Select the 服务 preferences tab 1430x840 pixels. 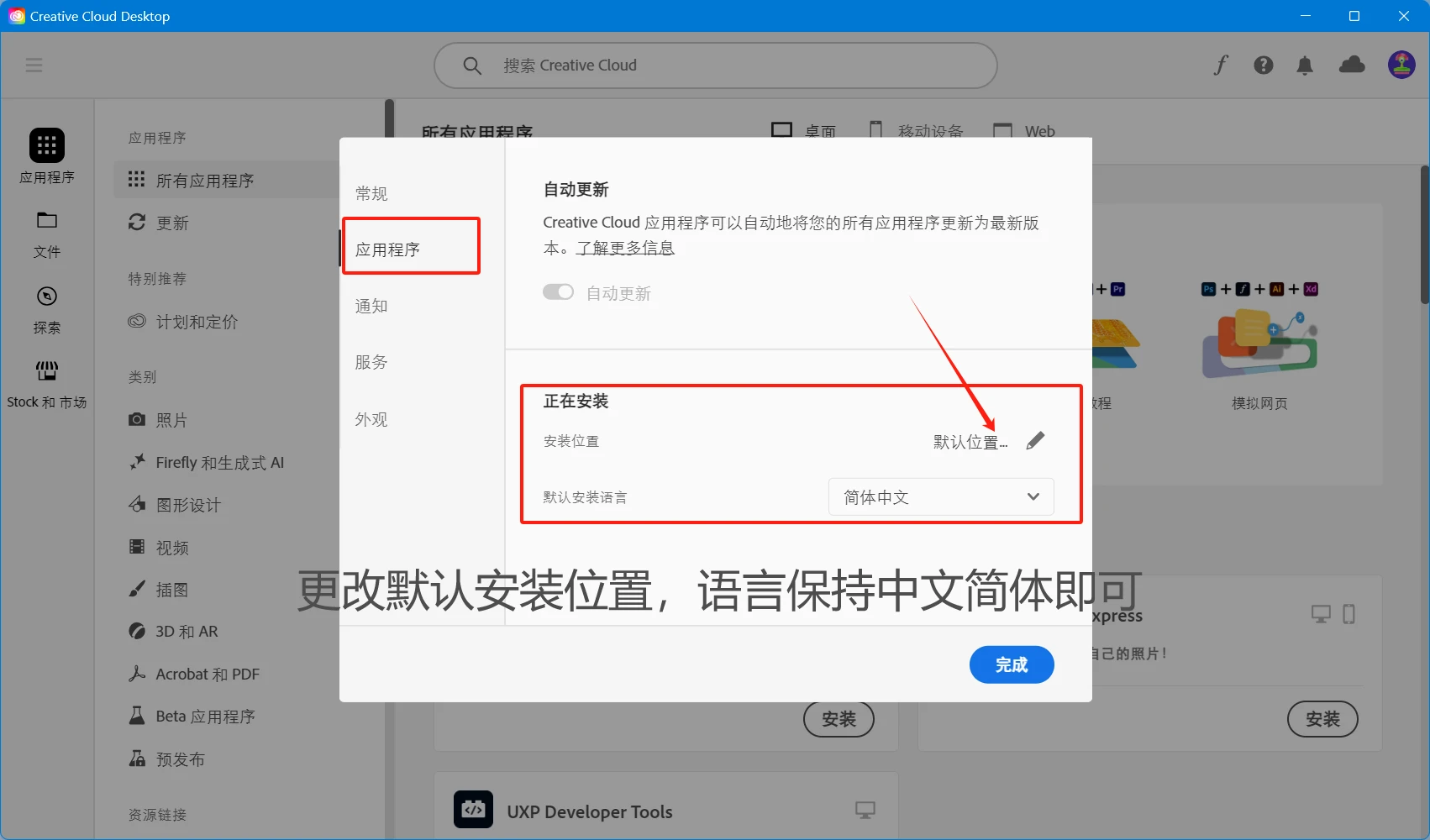(371, 362)
